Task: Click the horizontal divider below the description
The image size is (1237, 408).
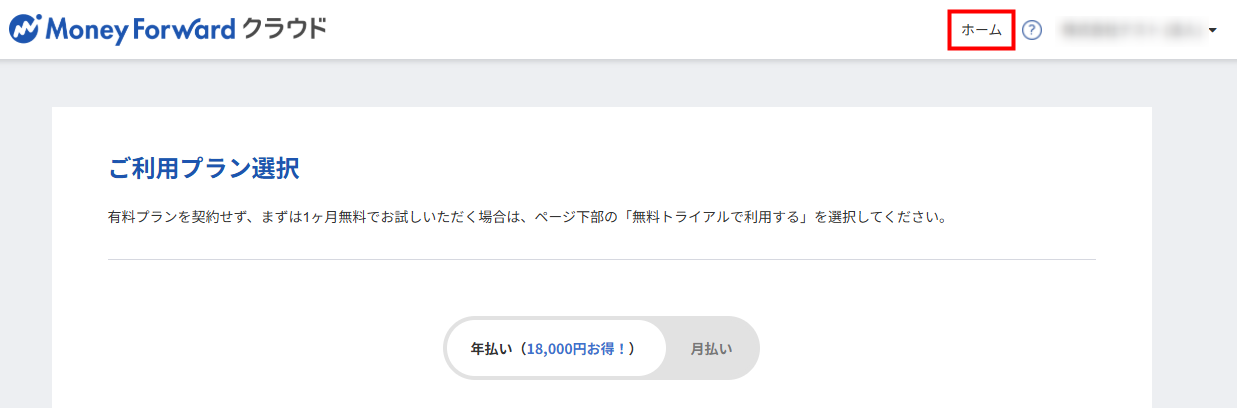Action: coord(601,260)
